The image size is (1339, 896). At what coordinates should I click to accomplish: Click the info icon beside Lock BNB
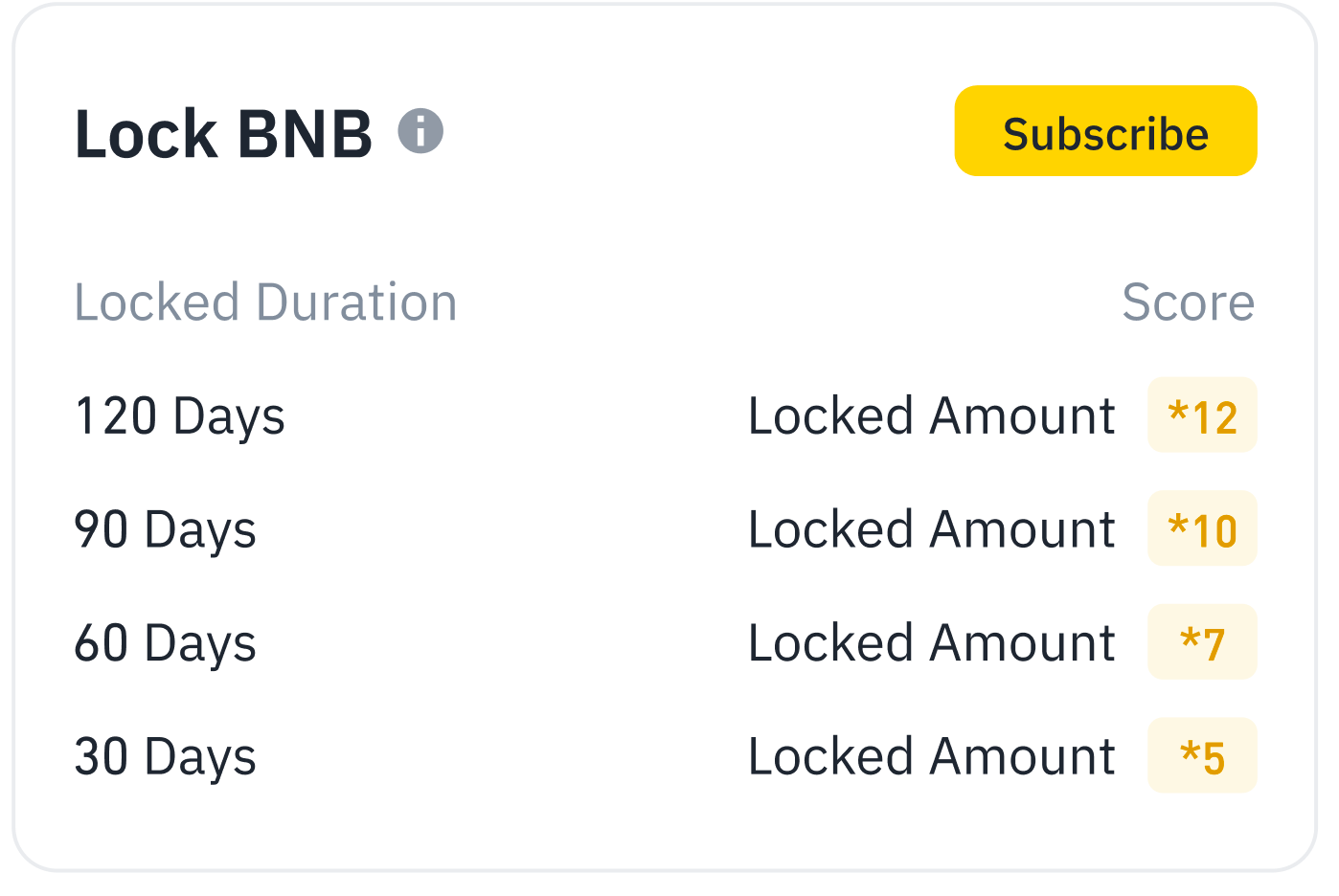click(x=420, y=131)
